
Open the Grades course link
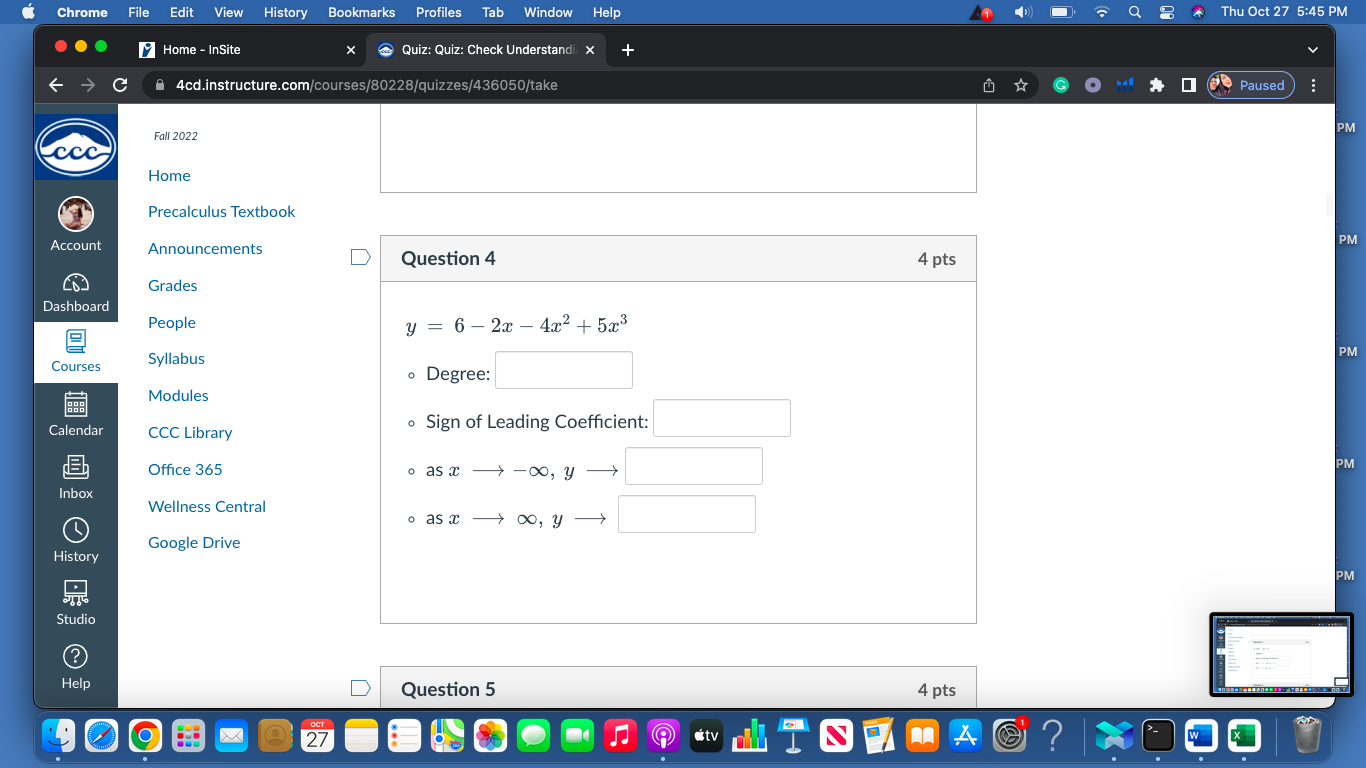[x=172, y=285]
